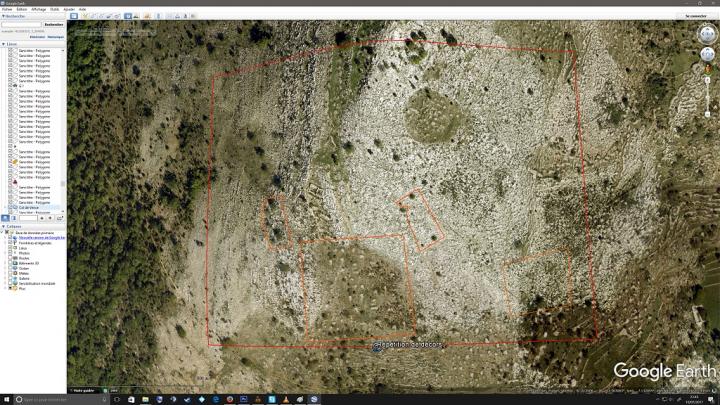
Task: Toggle sunlight across the landscape
Action: [x=136, y=16]
